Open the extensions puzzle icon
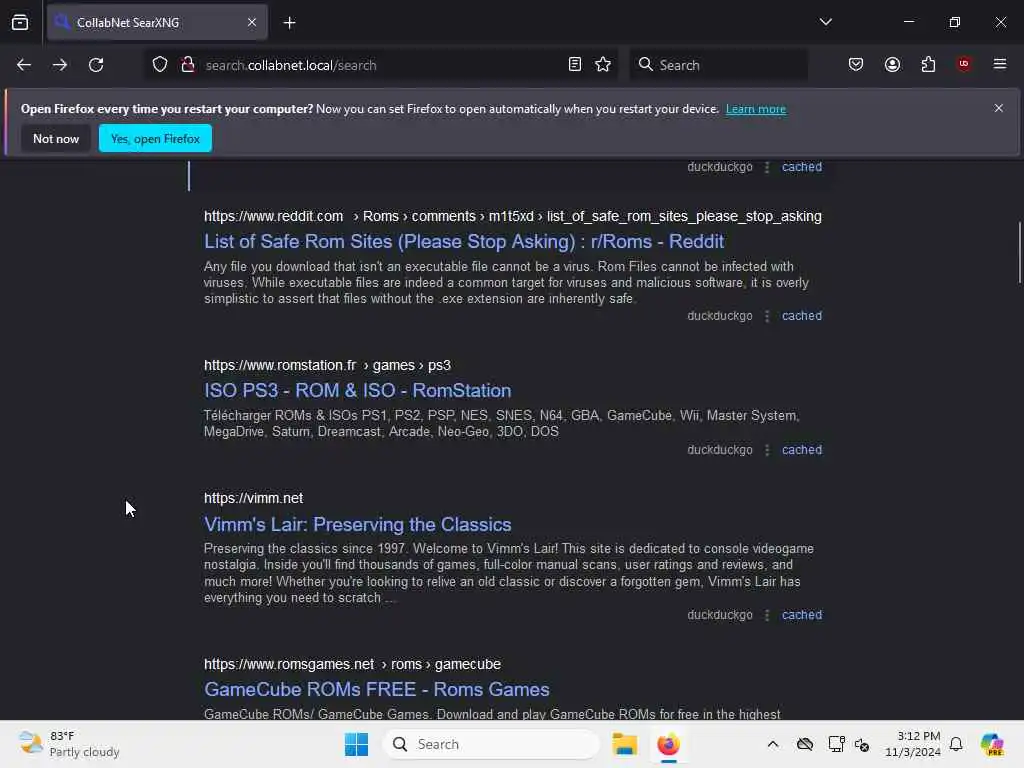The width and height of the screenshot is (1024, 768). [x=928, y=65]
